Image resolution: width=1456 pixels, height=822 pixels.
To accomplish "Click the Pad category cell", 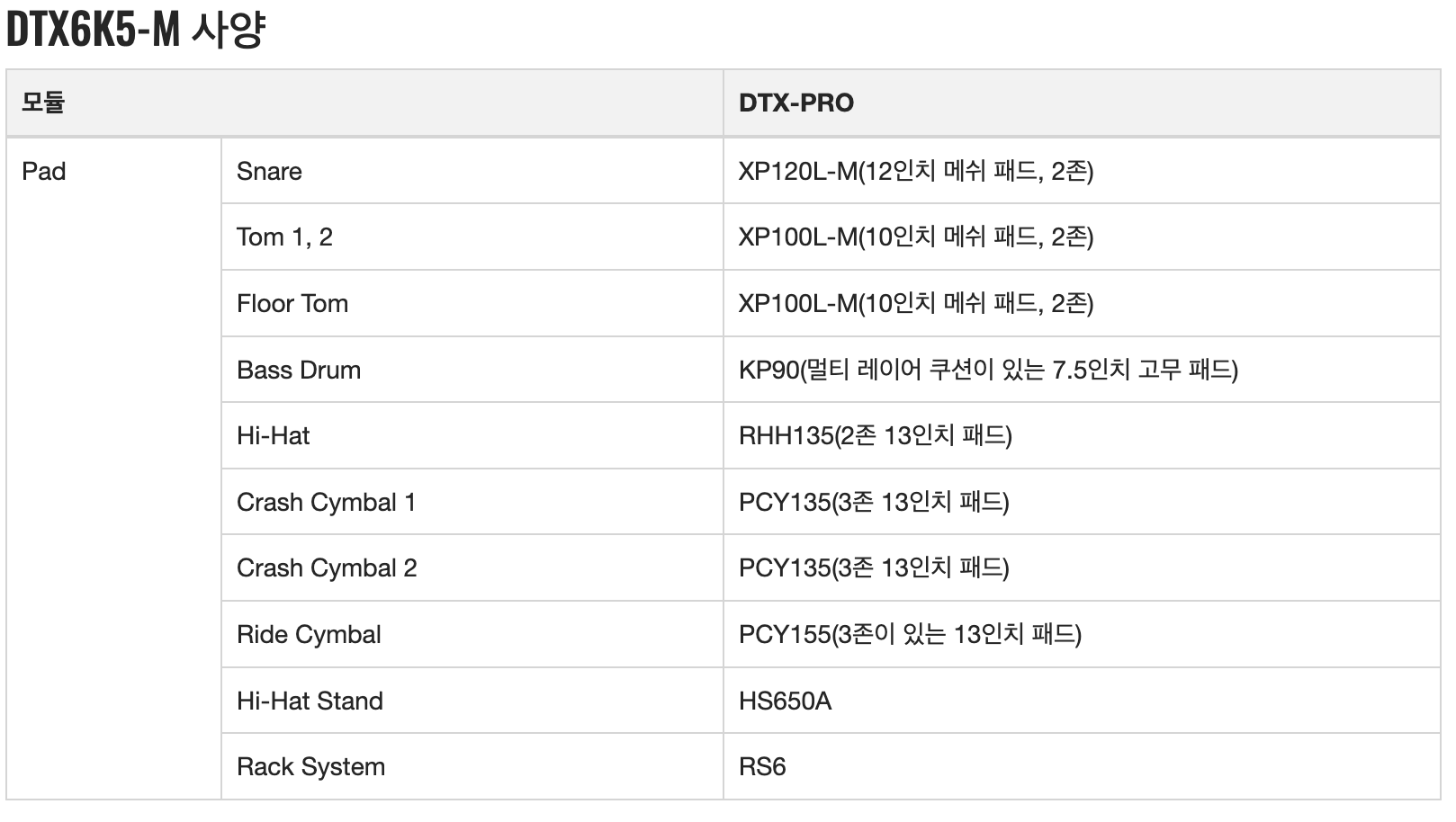I will 44,171.
